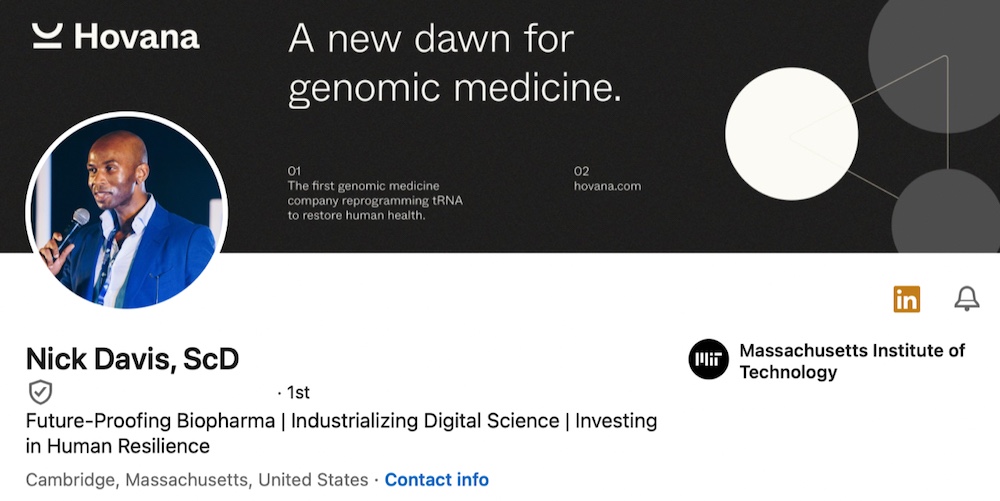Viewport: 1000px width, 501px height.
Task: Click Massachusetts Institute of Technology link
Action: 851,361
